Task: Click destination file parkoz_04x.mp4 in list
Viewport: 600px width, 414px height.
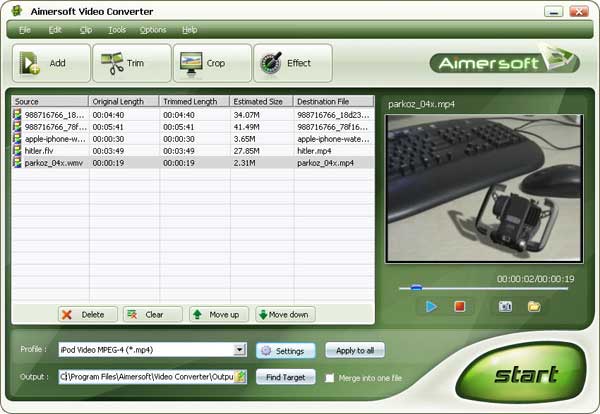Action: [325, 163]
